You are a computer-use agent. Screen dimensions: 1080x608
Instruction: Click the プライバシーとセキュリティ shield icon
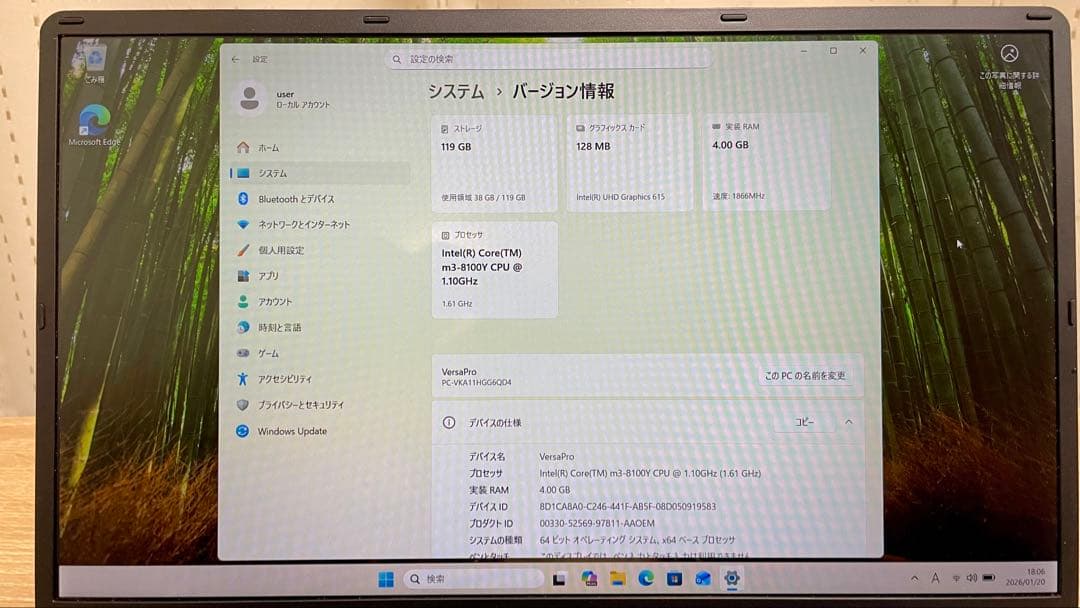coord(241,404)
